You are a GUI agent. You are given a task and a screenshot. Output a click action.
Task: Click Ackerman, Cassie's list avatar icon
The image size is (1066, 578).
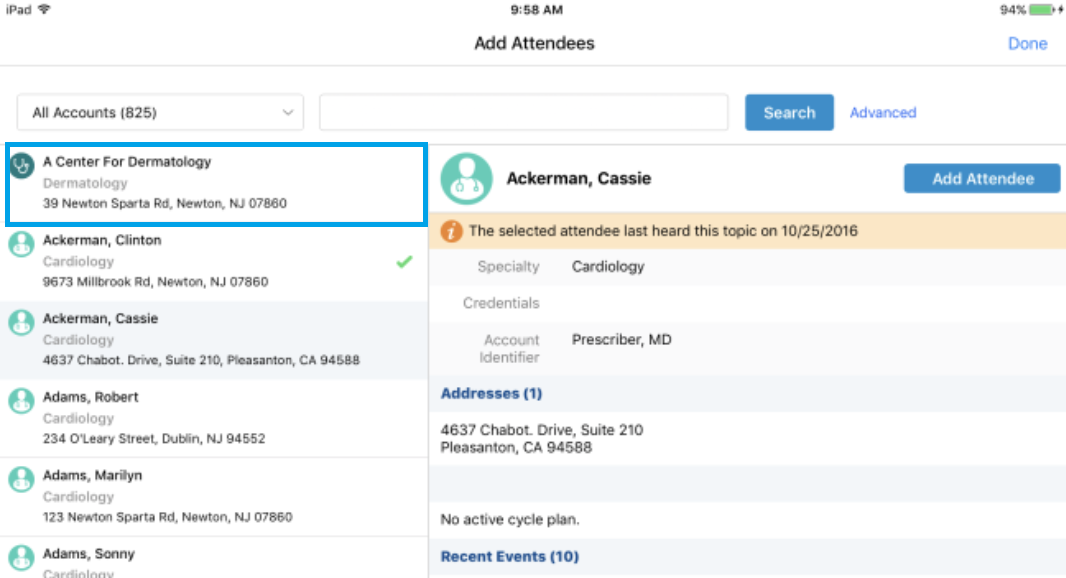coord(22,323)
